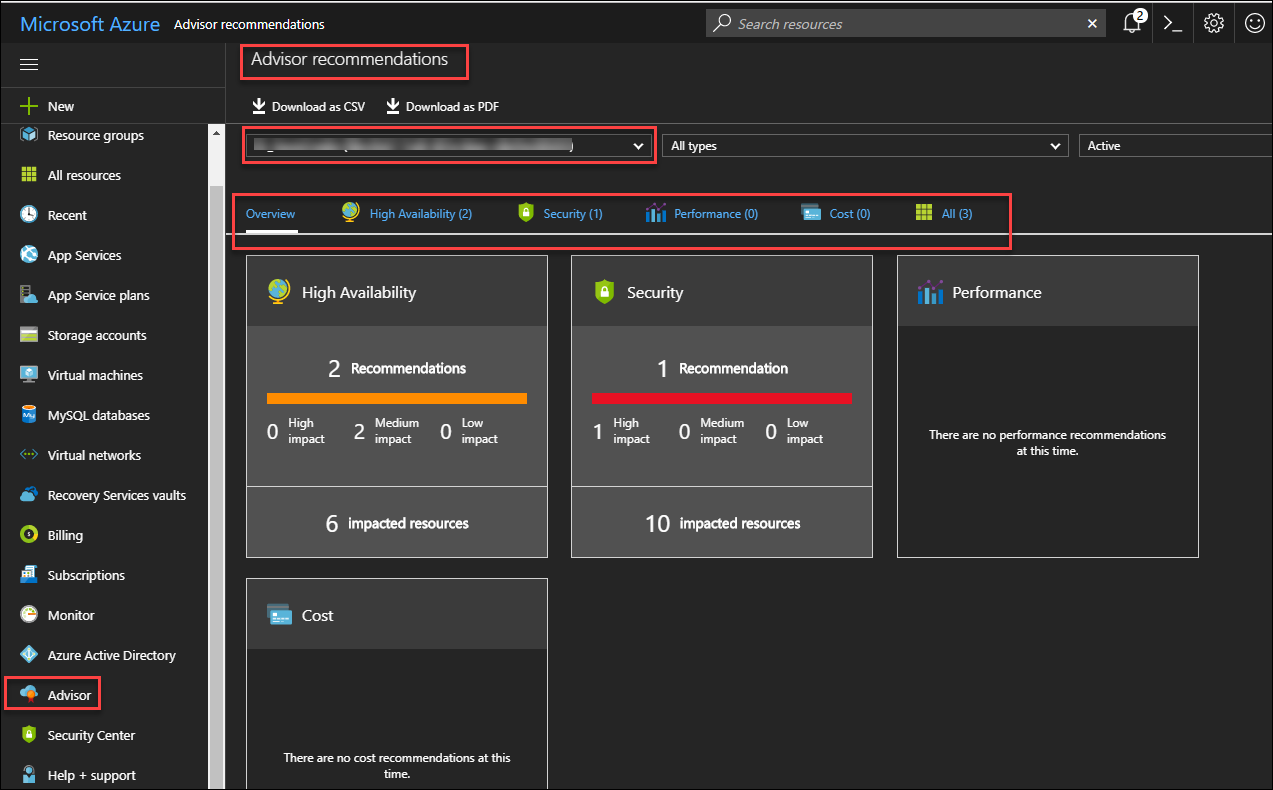Click the Download as CSV icon
Viewport: 1273px width, 790px height.
click(258, 106)
